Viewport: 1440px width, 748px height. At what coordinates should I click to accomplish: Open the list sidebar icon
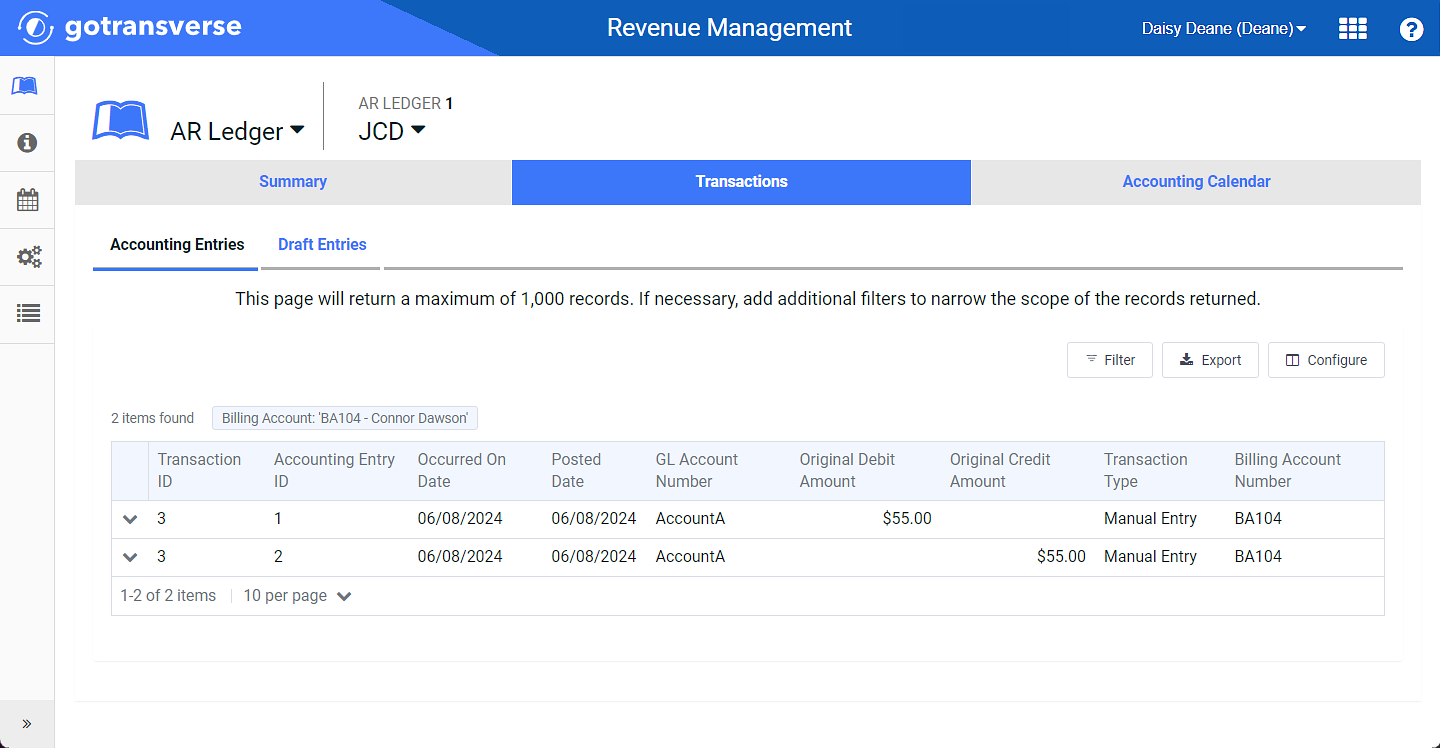coord(28,313)
